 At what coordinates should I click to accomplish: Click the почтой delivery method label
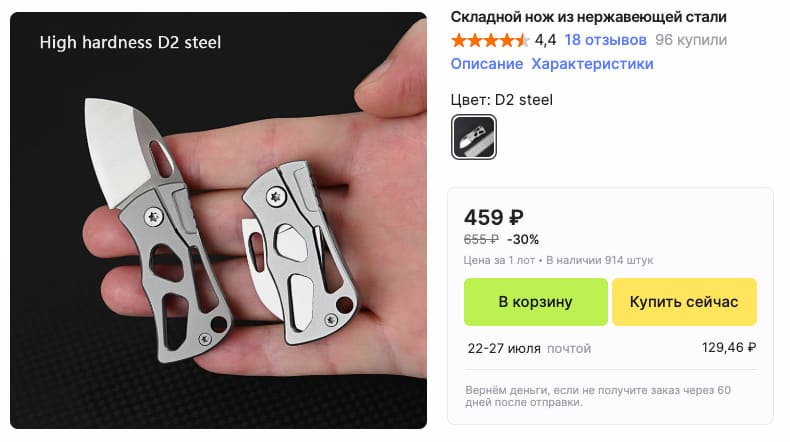(x=569, y=348)
